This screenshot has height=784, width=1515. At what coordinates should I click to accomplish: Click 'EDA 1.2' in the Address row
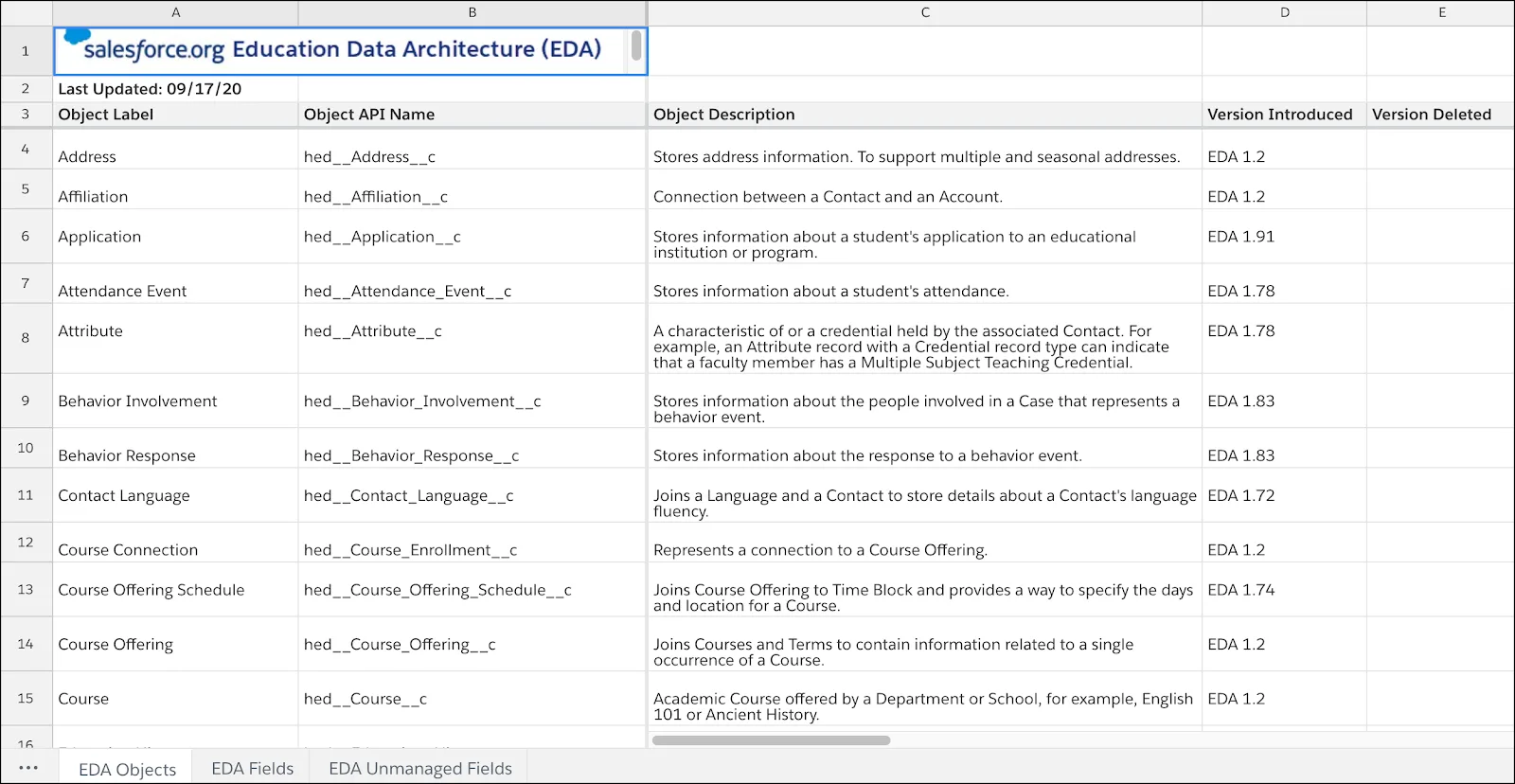pos(1285,150)
